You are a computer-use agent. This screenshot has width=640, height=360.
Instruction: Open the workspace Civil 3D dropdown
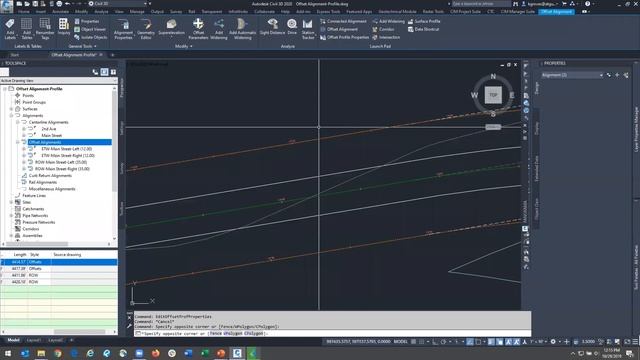(x=118, y=4)
